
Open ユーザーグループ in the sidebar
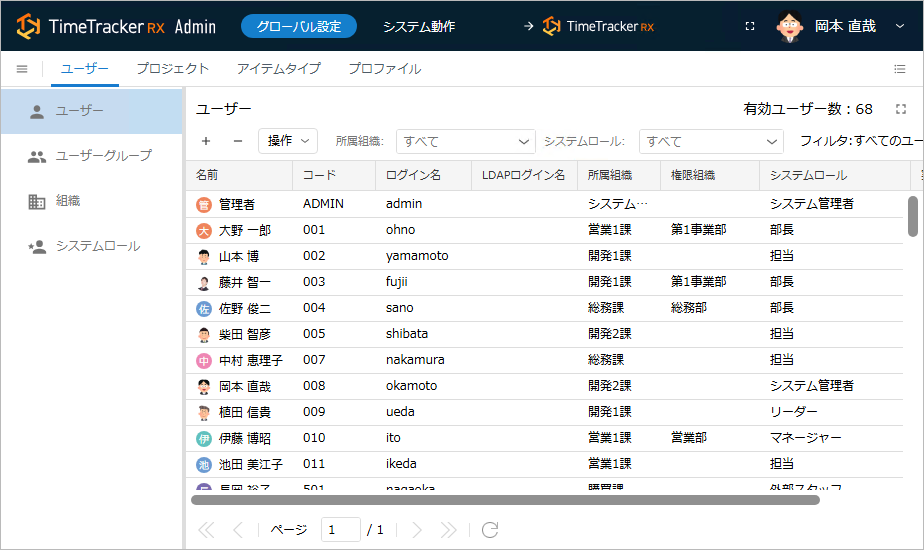[103, 156]
